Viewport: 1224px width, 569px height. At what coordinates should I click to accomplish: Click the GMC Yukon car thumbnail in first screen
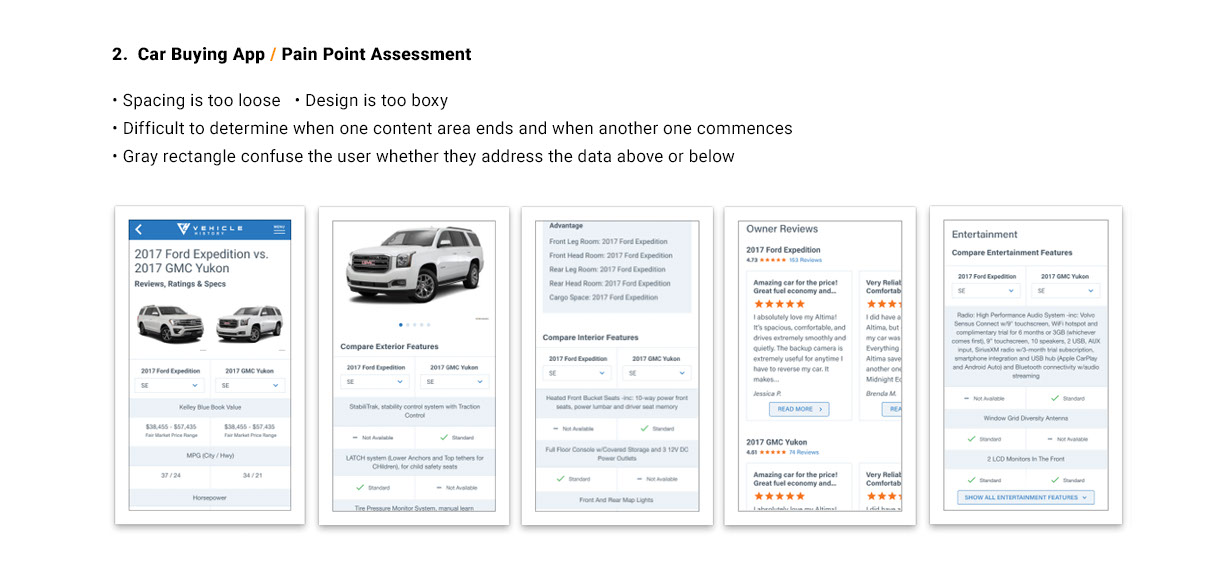[x=250, y=323]
